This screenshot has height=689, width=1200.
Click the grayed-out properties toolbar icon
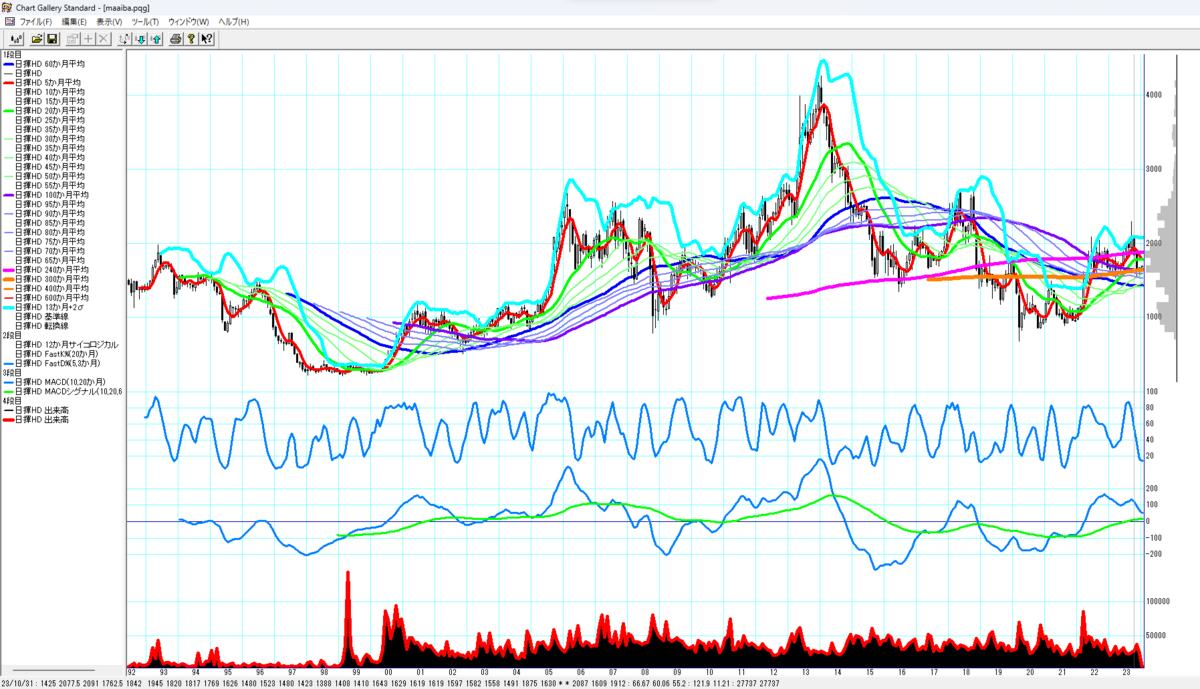(72, 39)
